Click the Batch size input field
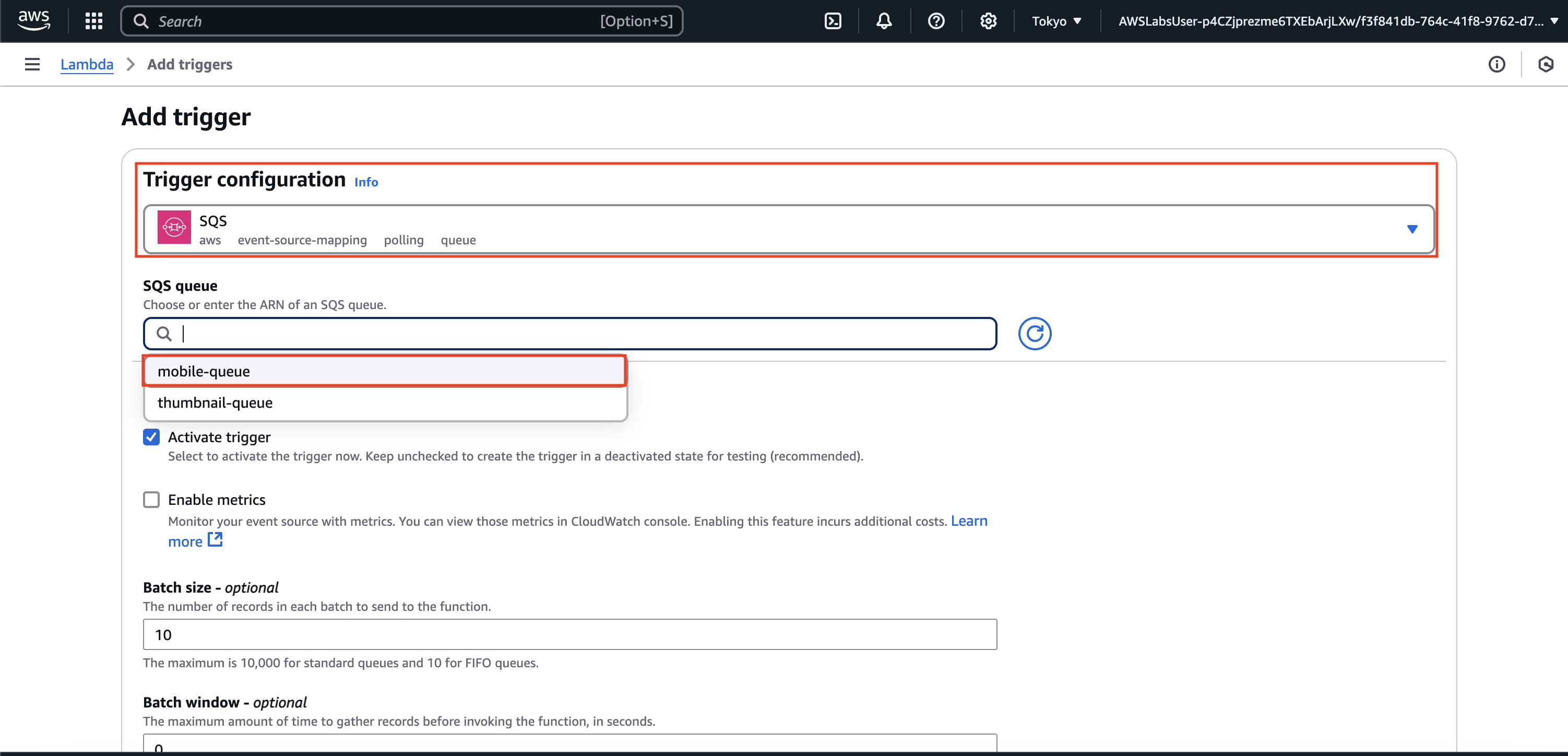1568x756 pixels. [x=570, y=634]
